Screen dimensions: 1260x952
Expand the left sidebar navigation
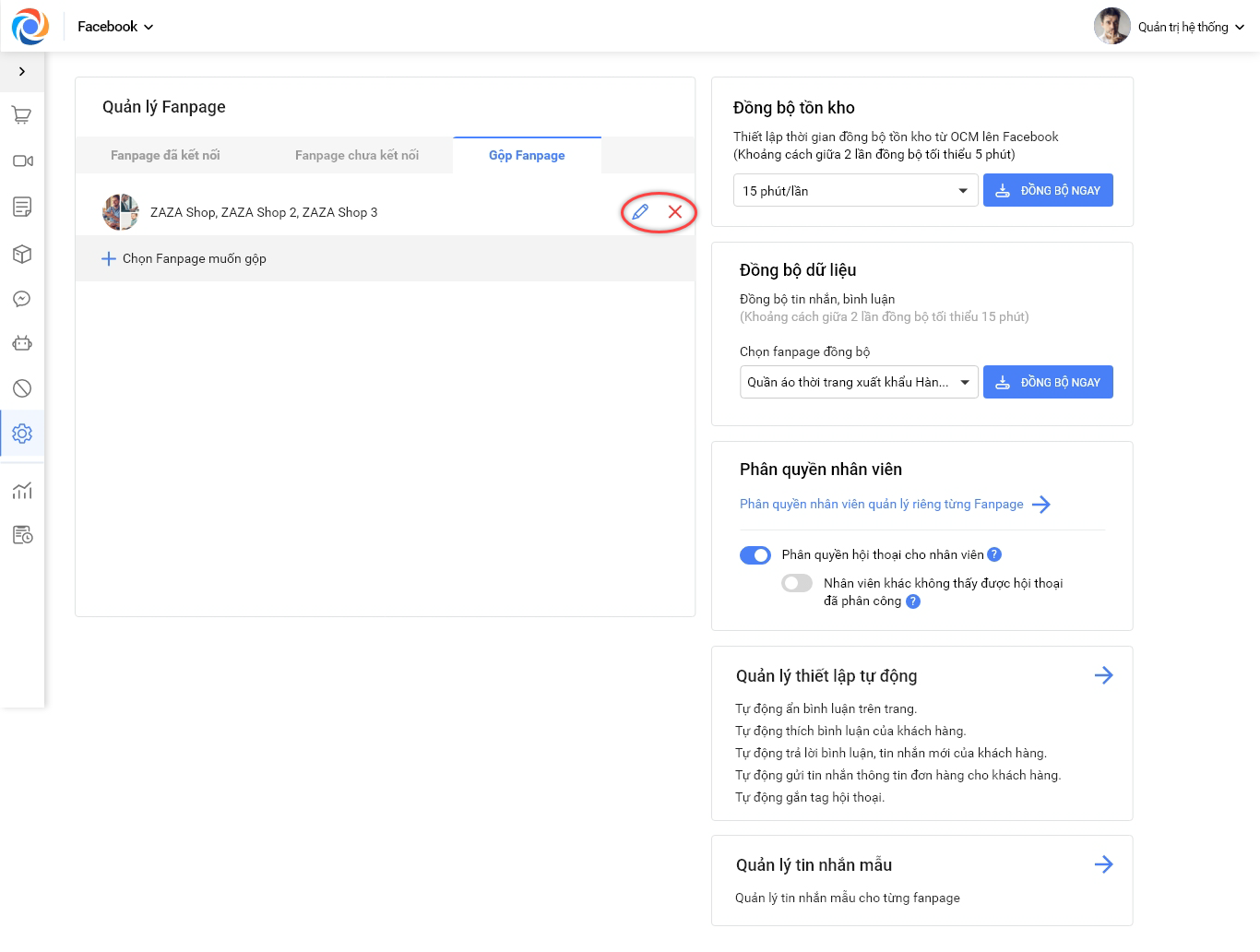[x=22, y=71]
